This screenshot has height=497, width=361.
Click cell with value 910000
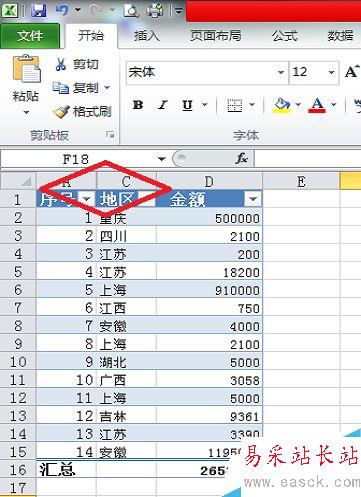209,290
